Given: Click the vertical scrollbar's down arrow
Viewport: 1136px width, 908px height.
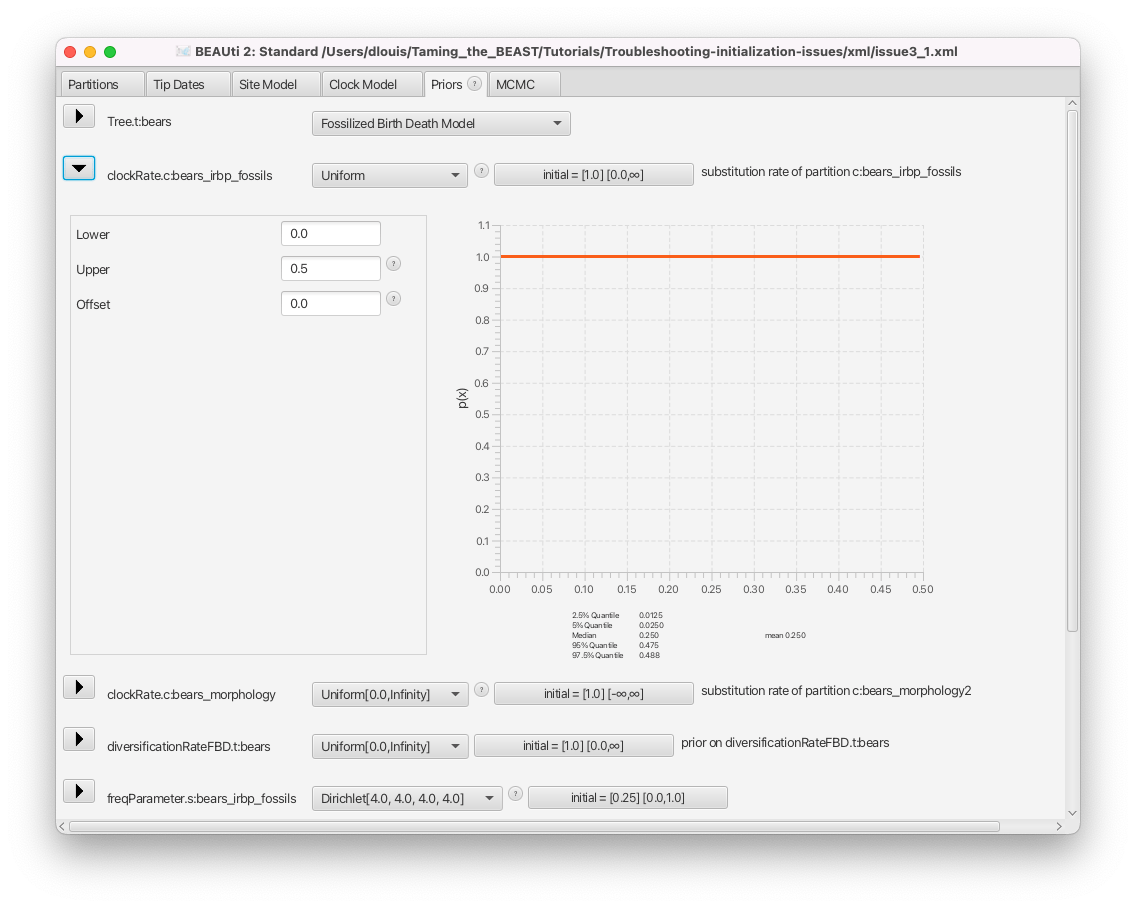Looking at the screenshot, I should pyautogui.click(x=1072, y=812).
